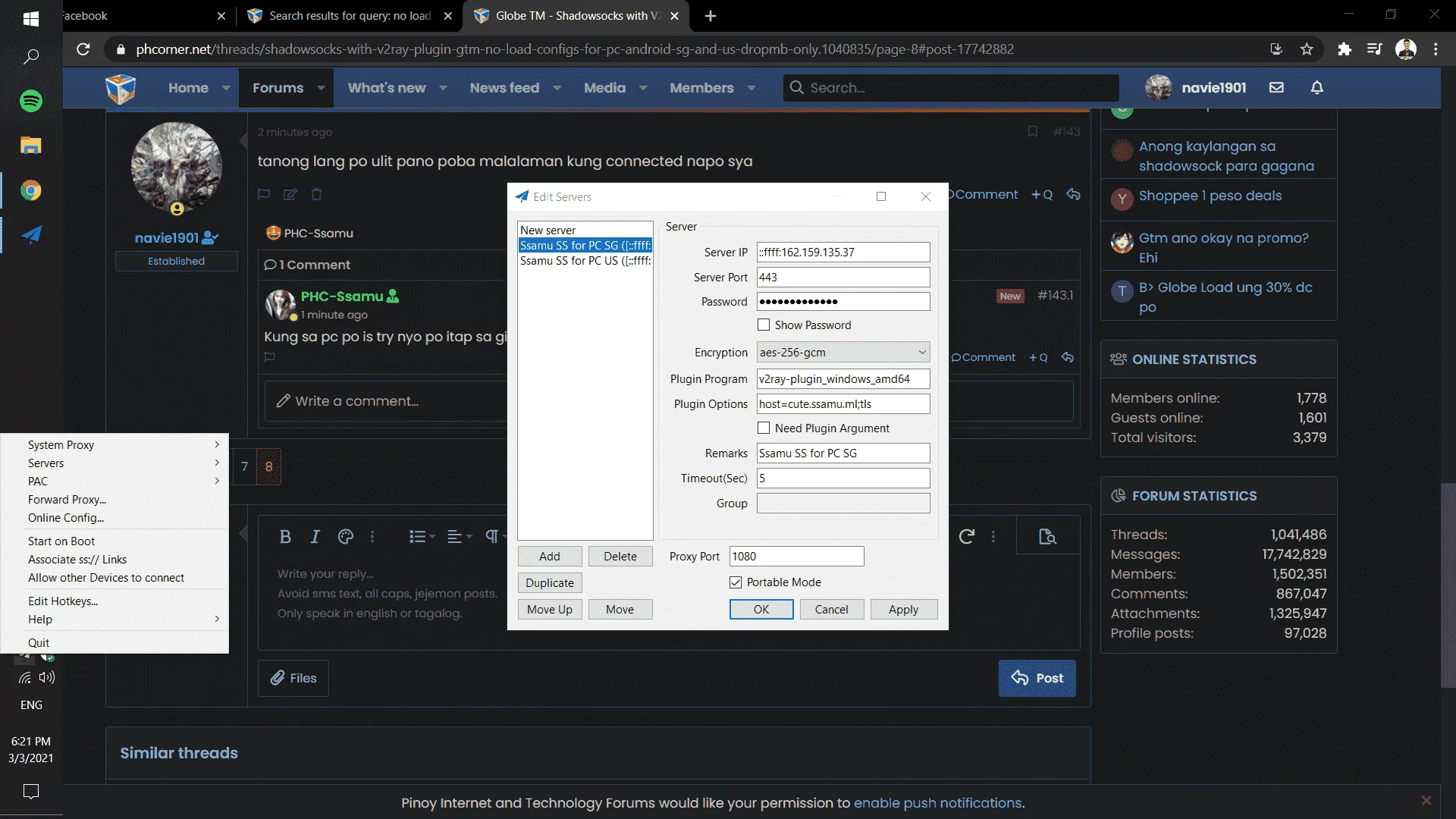
Task: Open the Windows Start menu
Action: coord(31,18)
